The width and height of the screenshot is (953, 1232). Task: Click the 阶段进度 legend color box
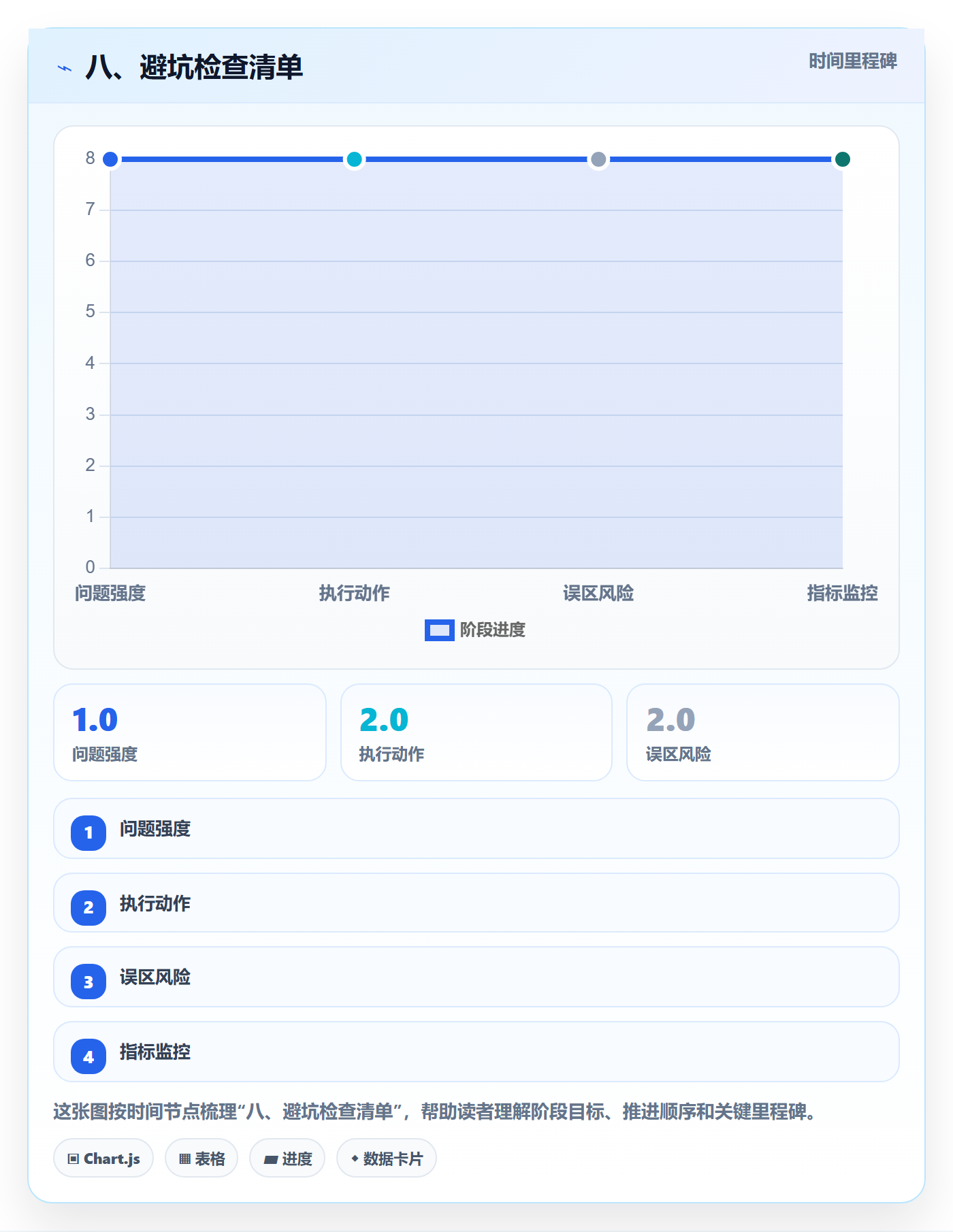point(439,630)
